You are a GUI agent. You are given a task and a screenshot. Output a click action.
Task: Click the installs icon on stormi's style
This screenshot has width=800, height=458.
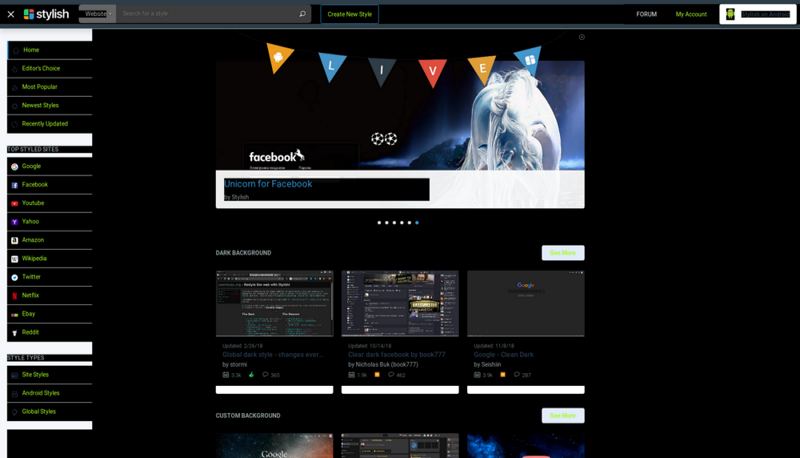(x=226, y=375)
